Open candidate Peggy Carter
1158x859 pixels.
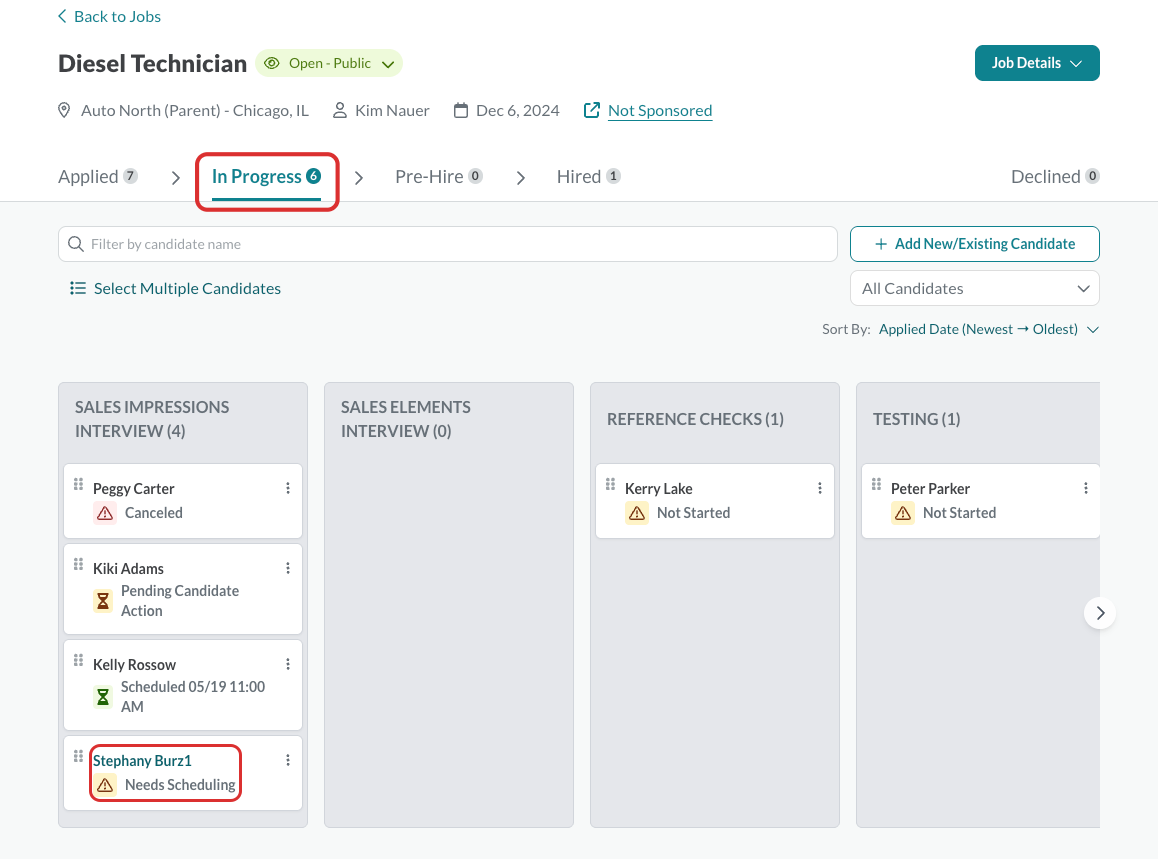click(134, 489)
